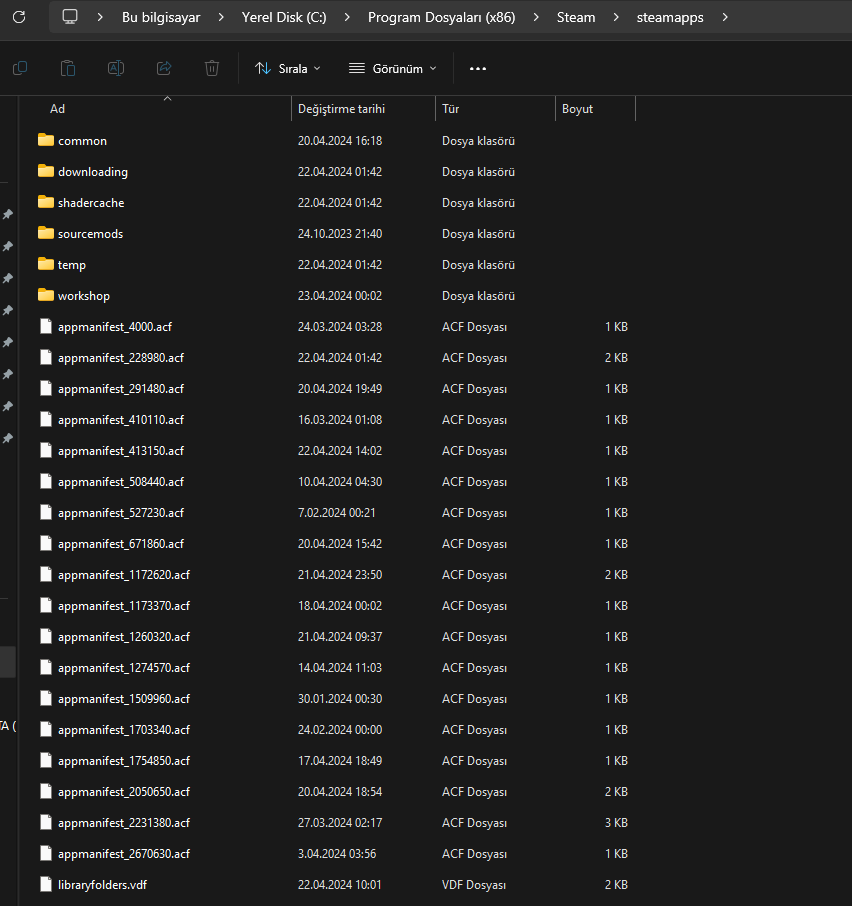
Task: Click file icon of appmanifest_2670630.acf
Action: tap(46, 853)
